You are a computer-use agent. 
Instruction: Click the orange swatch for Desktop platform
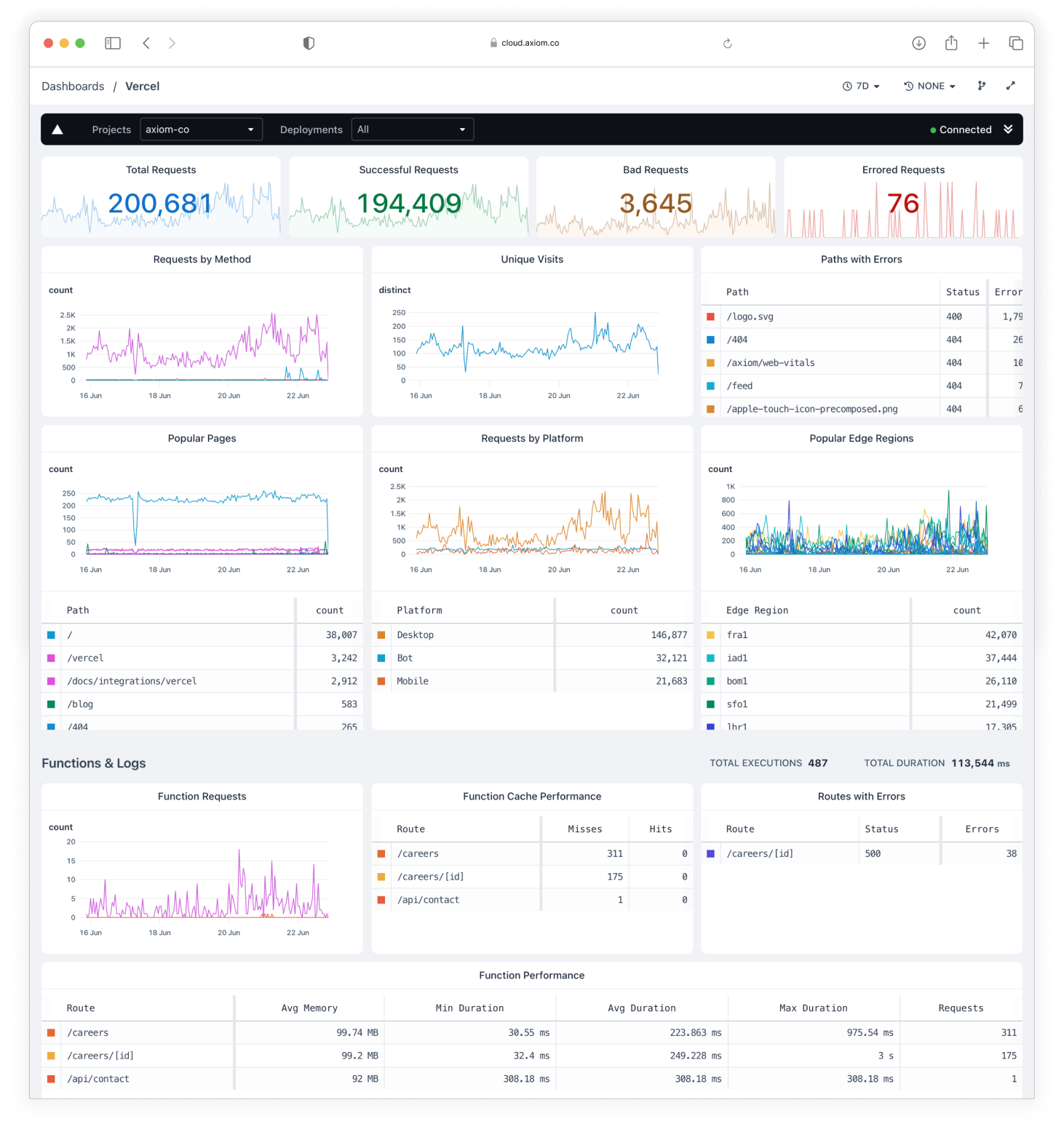381,635
